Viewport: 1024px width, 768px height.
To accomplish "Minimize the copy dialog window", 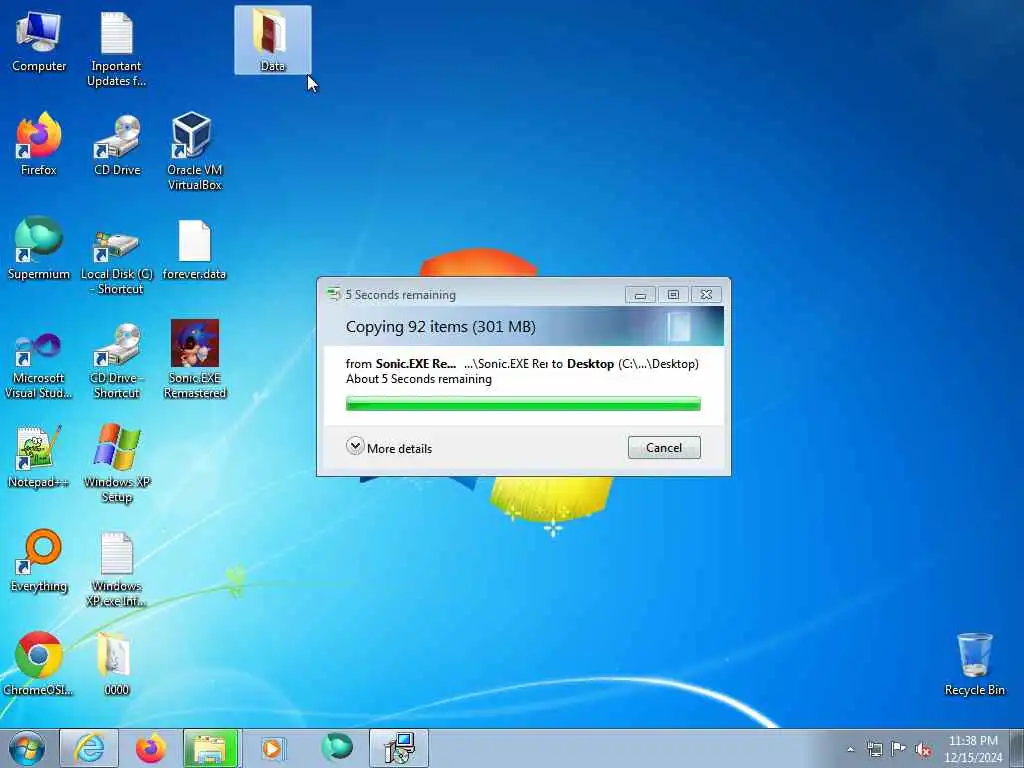I will pos(640,295).
